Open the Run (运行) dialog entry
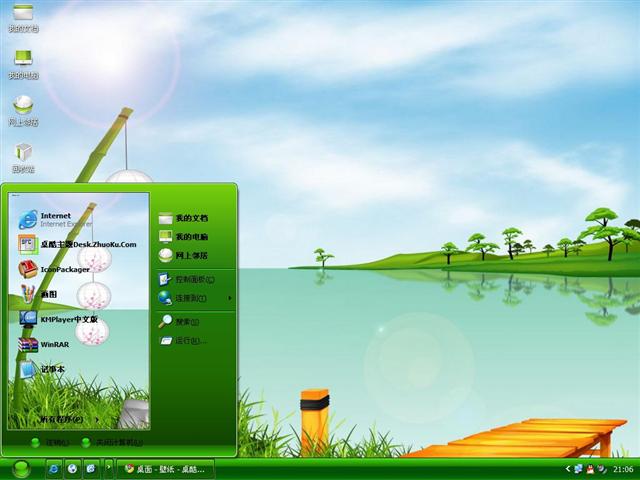This screenshot has width=640, height=480. (x=183, y=340)
